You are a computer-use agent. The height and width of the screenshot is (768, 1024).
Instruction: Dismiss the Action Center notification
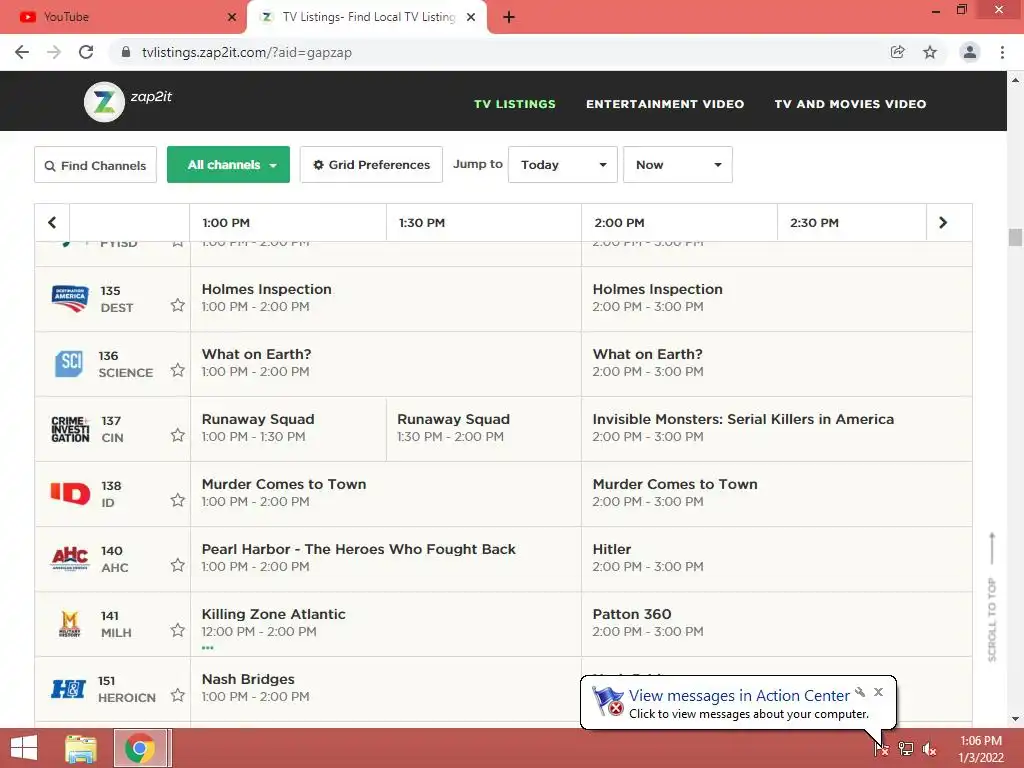pos(878,692)
